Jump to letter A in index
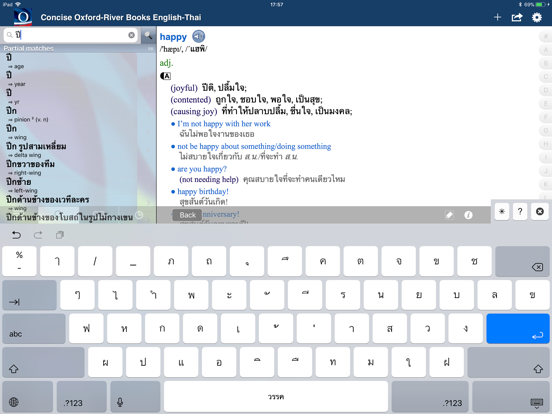 tap(546, 50)
